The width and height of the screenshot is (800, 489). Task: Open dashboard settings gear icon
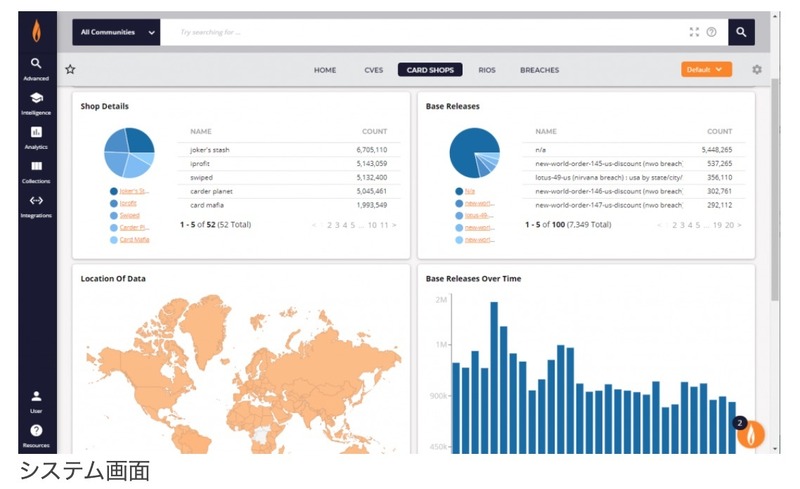tap(757, 70)
